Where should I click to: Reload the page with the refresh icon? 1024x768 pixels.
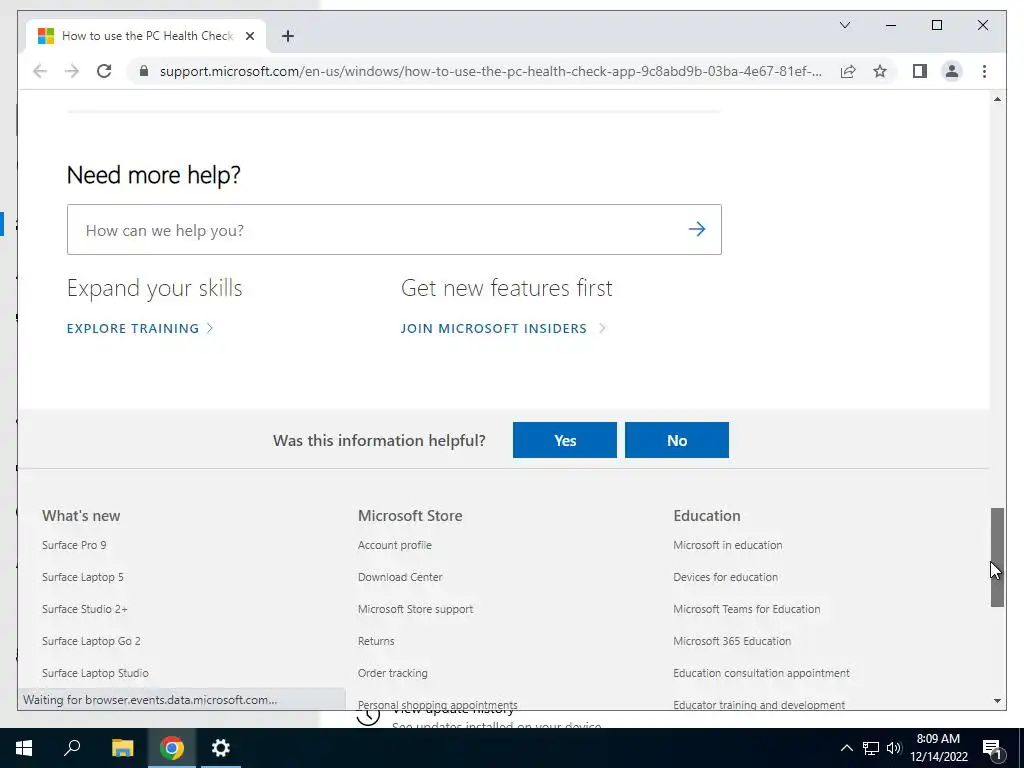(x=104, y=71)
